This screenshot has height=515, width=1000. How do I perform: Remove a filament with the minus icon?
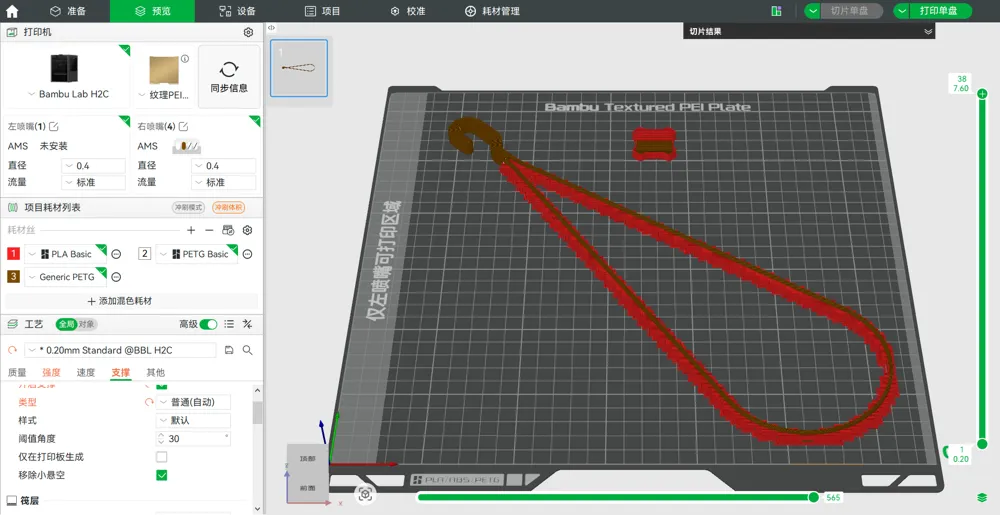209,230
